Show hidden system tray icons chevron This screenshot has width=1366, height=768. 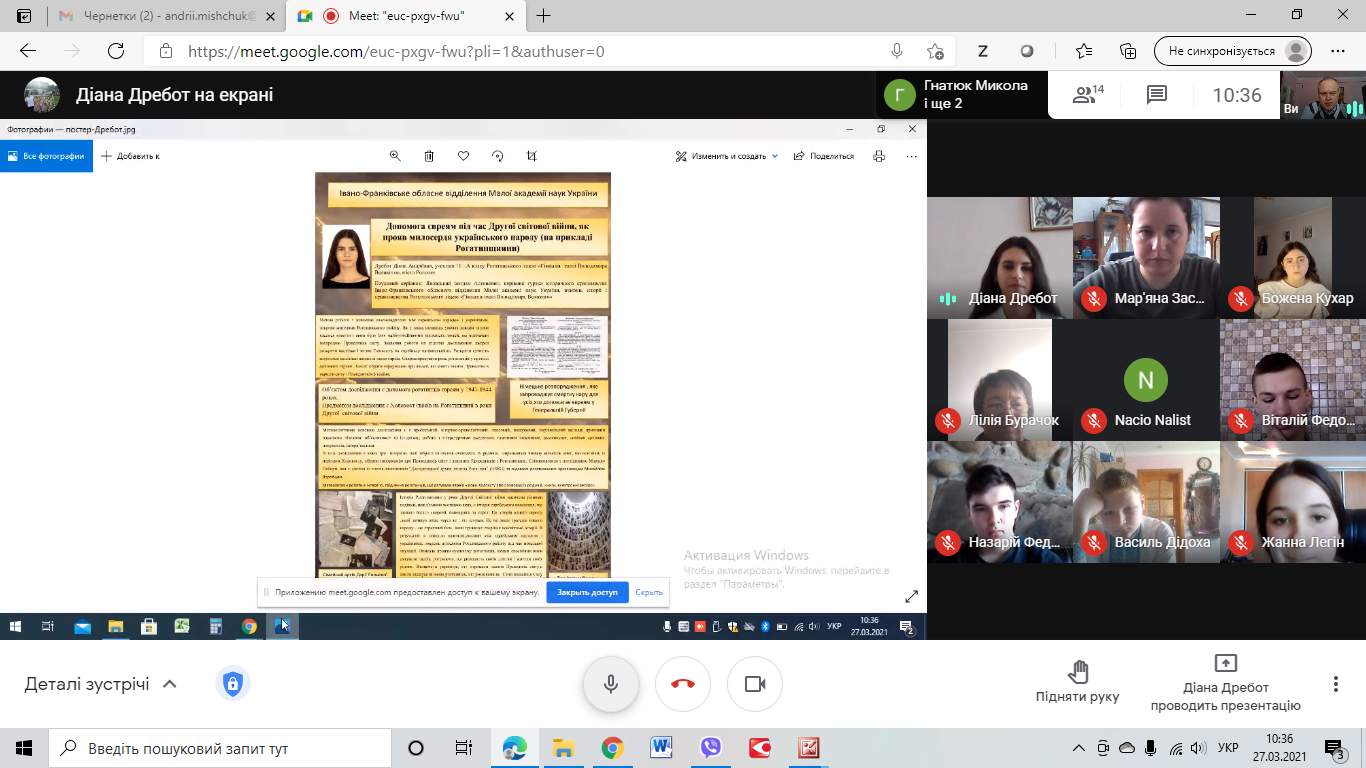[1079, 748]
